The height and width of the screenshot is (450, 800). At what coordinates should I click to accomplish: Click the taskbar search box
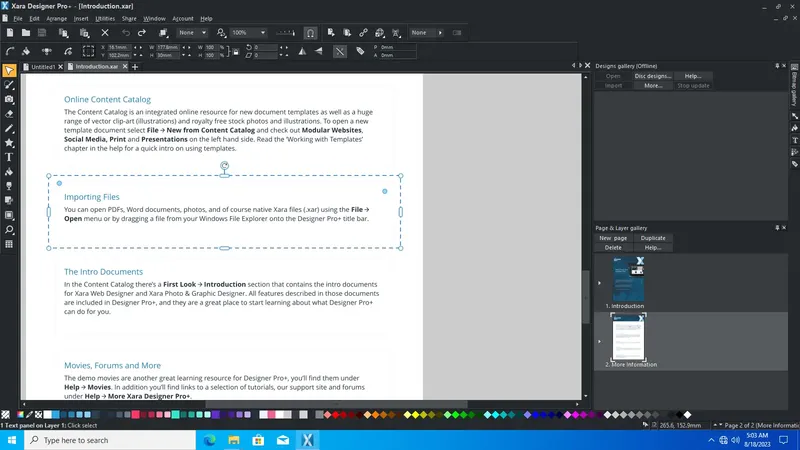point(110,440)
